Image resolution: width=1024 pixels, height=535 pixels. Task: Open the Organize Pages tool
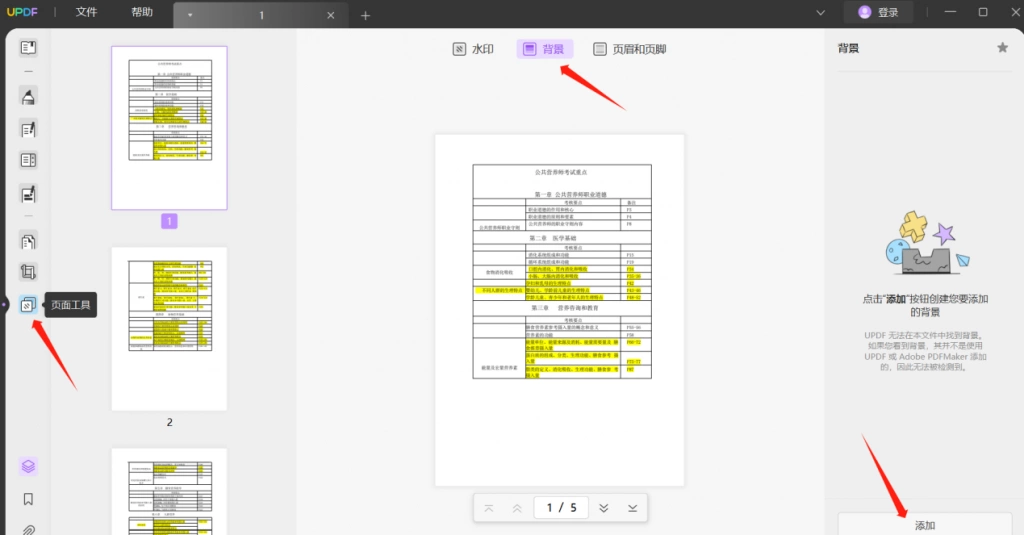(28, 242)
